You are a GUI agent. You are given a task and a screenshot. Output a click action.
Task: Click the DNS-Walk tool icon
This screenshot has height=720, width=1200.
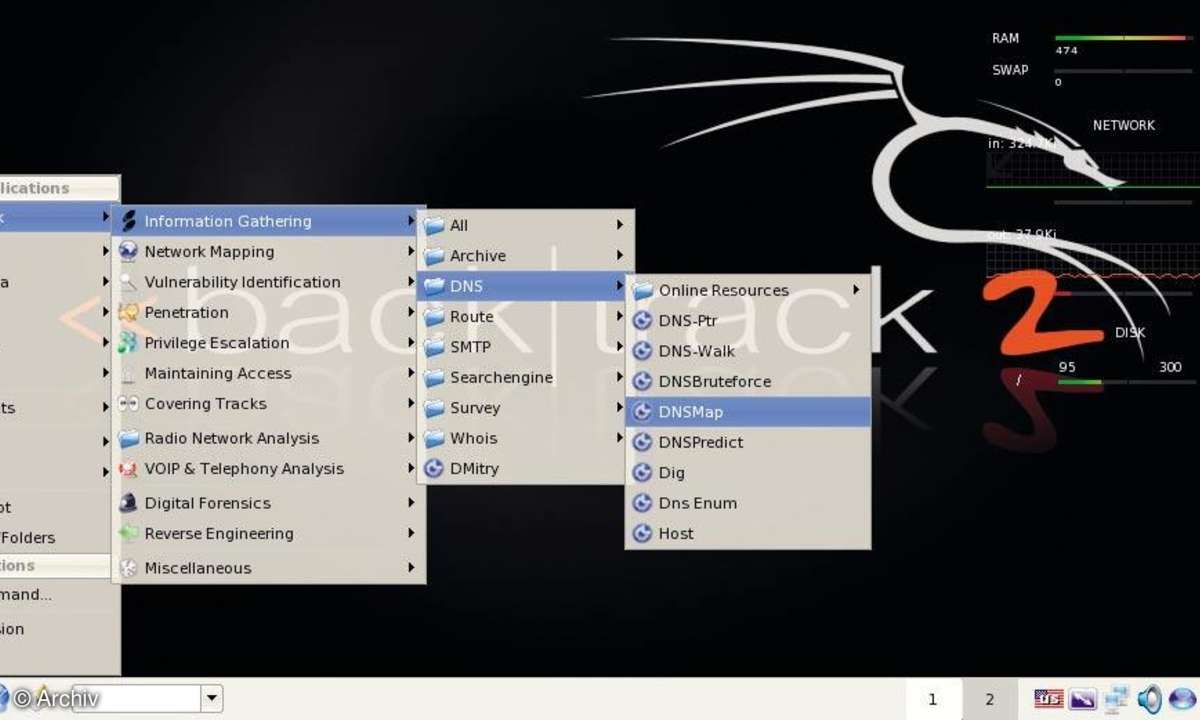642,351
